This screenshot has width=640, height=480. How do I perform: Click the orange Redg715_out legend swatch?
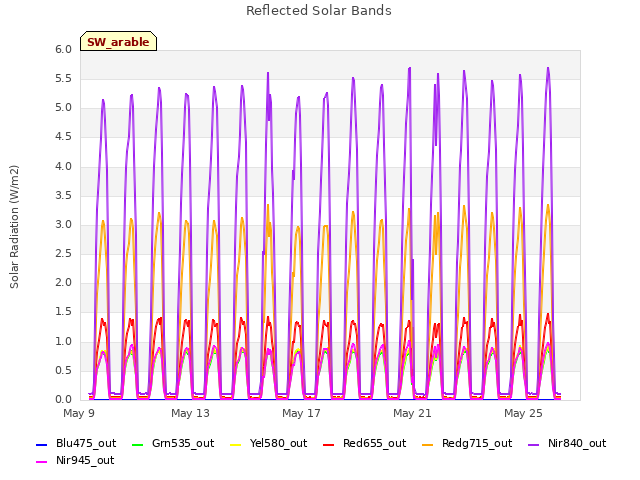428,444
